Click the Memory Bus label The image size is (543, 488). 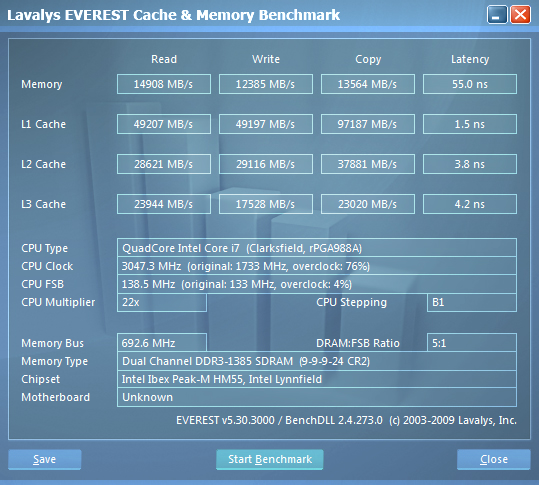[x=52, y=343]
